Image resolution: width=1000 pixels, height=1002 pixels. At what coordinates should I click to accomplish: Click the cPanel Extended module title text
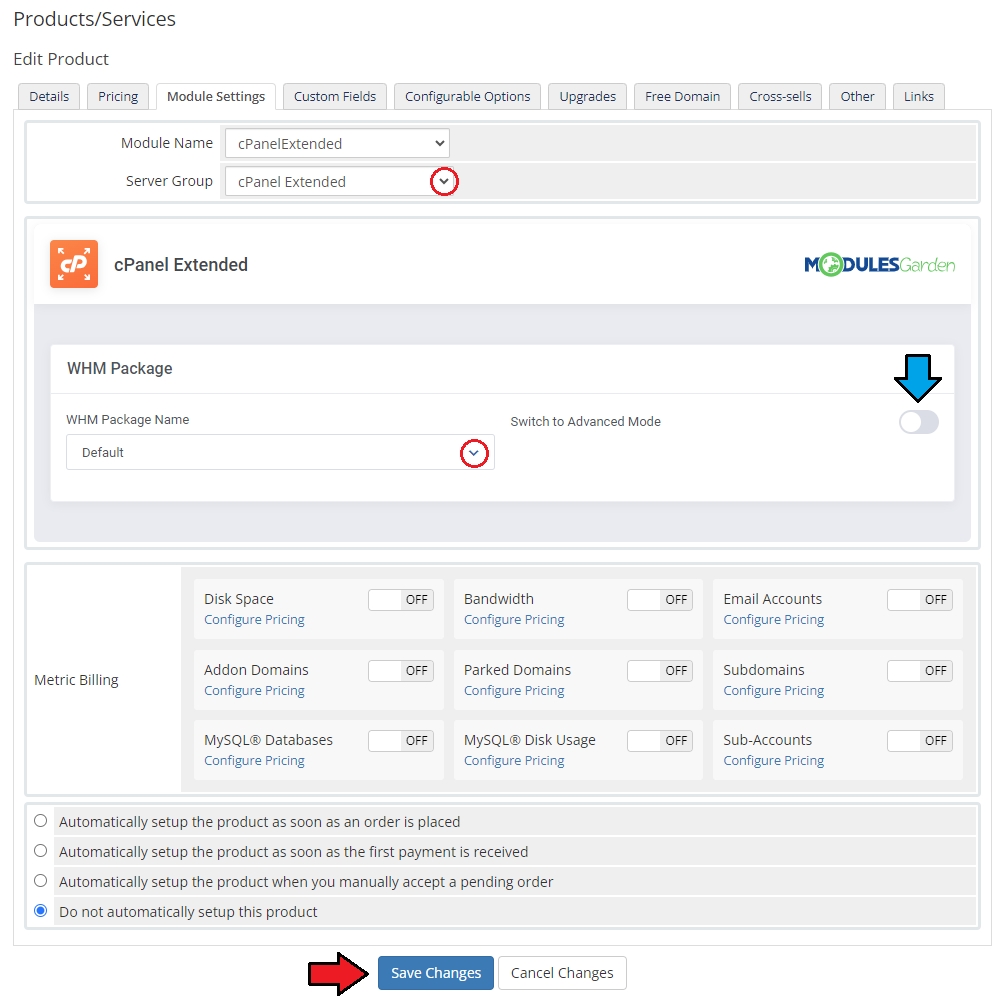pyautogui.click(x=181, y=265)
